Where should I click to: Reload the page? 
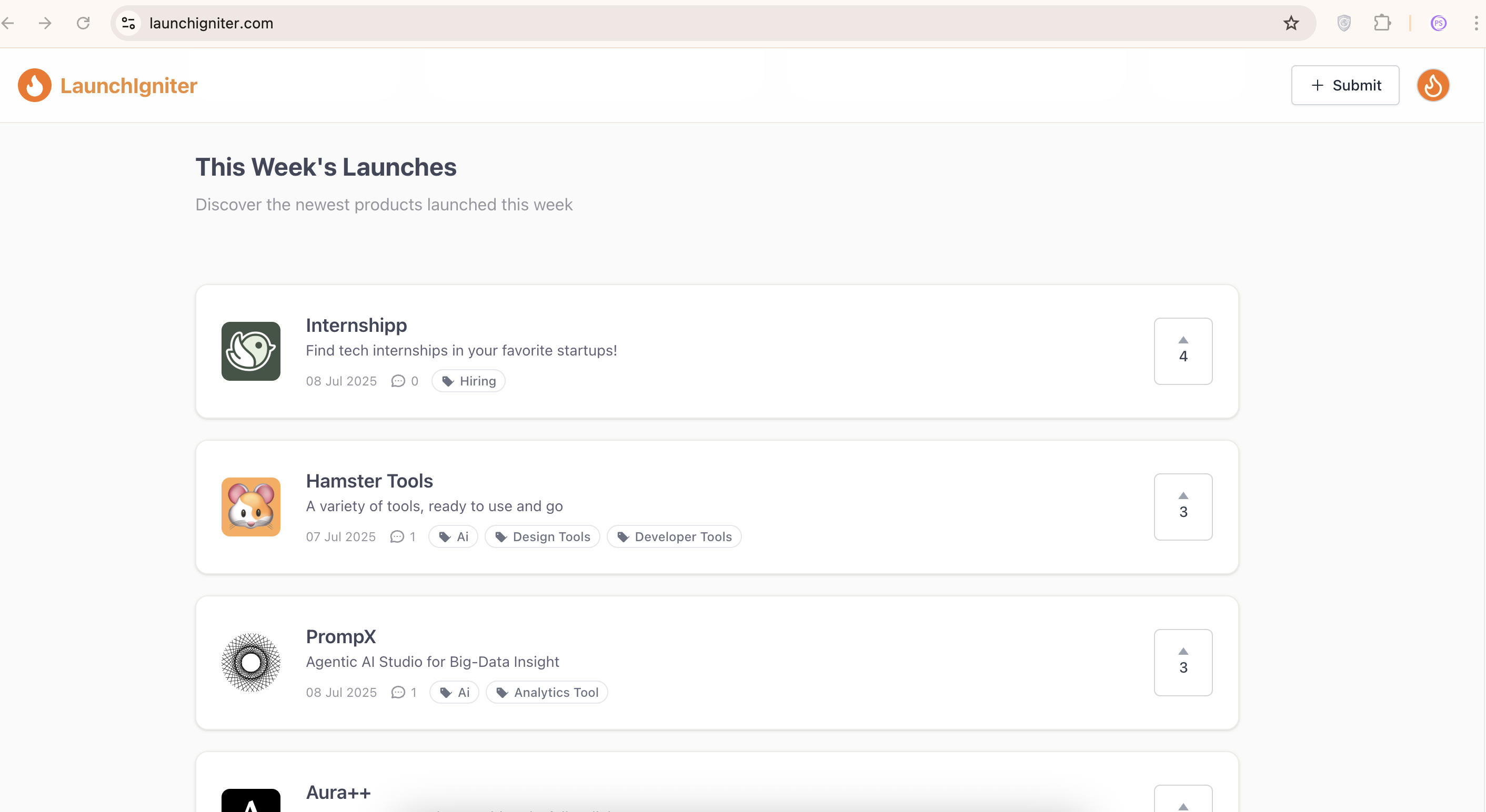(x=83, y=23)
